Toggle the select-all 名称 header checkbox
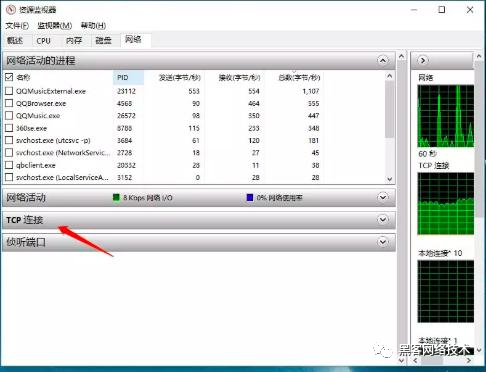 [9, 77]
